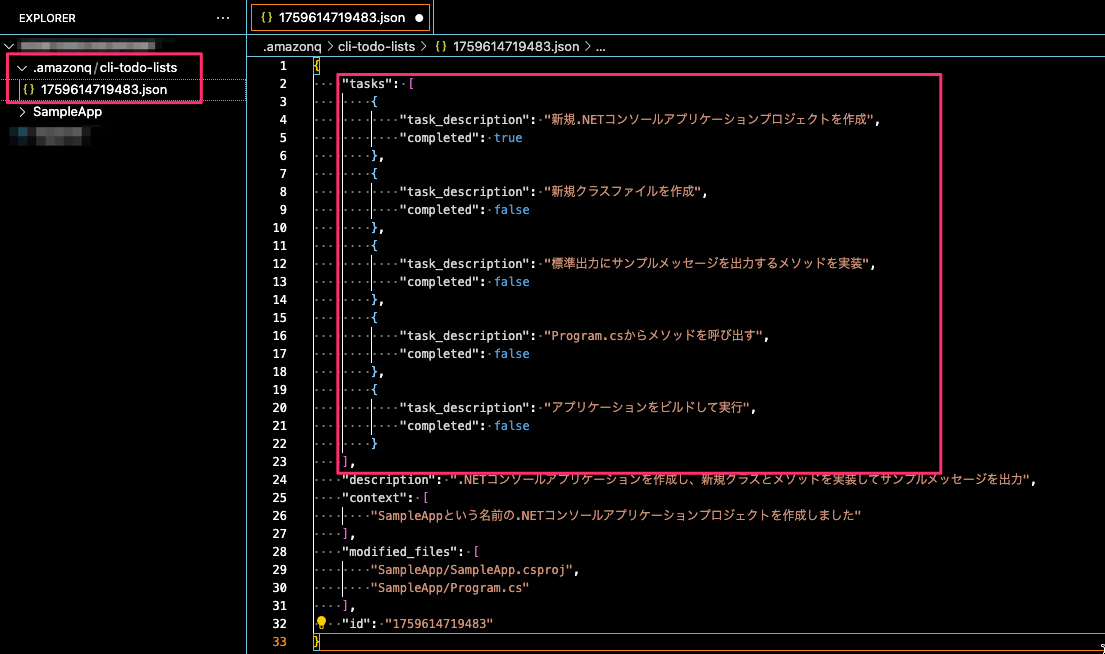Open 1759614719483.json in the Explorer tree
This screenshot has width=1105, height=654.
pyautogui.click(x=104, y=89)
